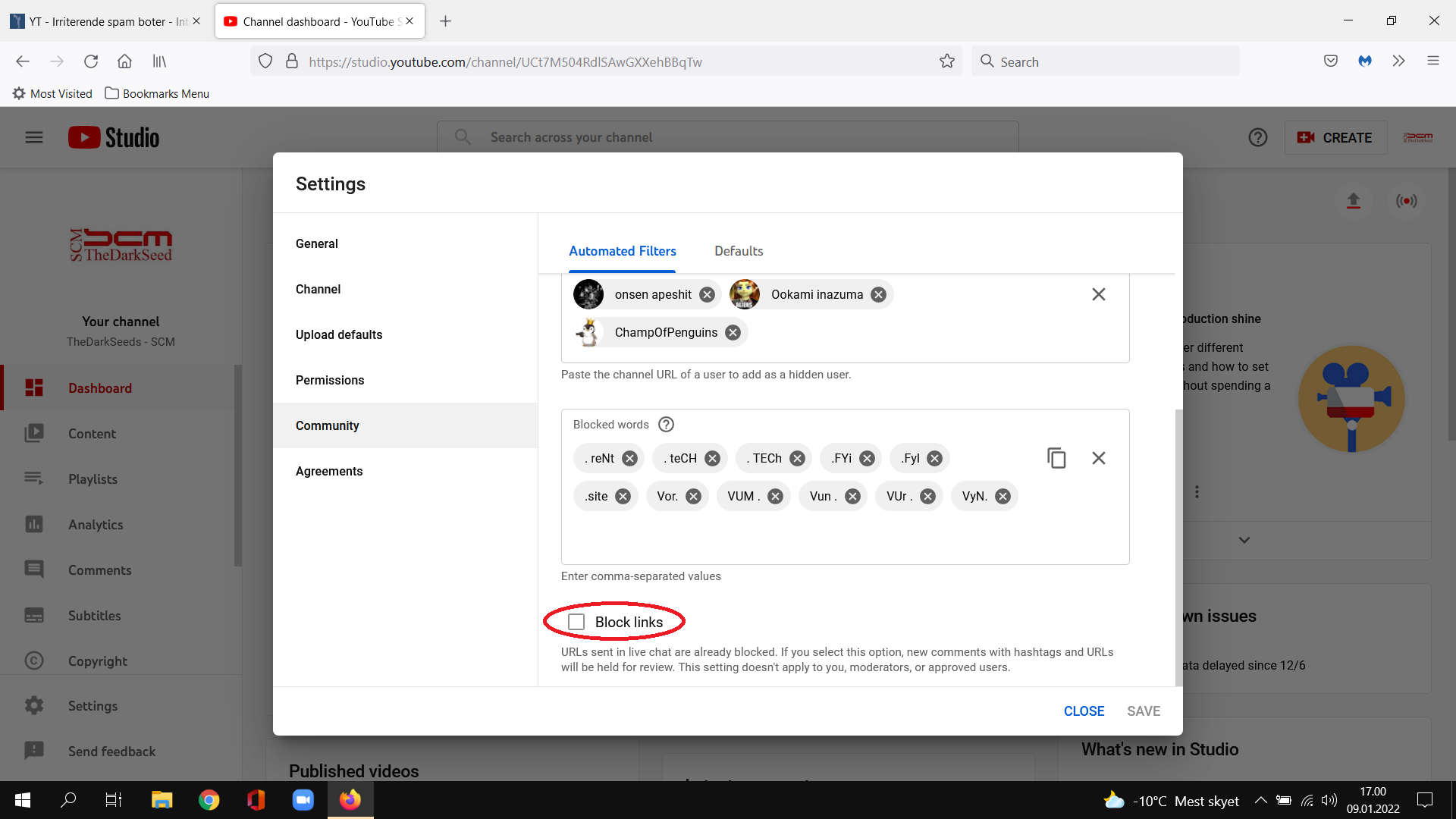Open Blocked words help icon
The image size is (1456, 819).
666,425
